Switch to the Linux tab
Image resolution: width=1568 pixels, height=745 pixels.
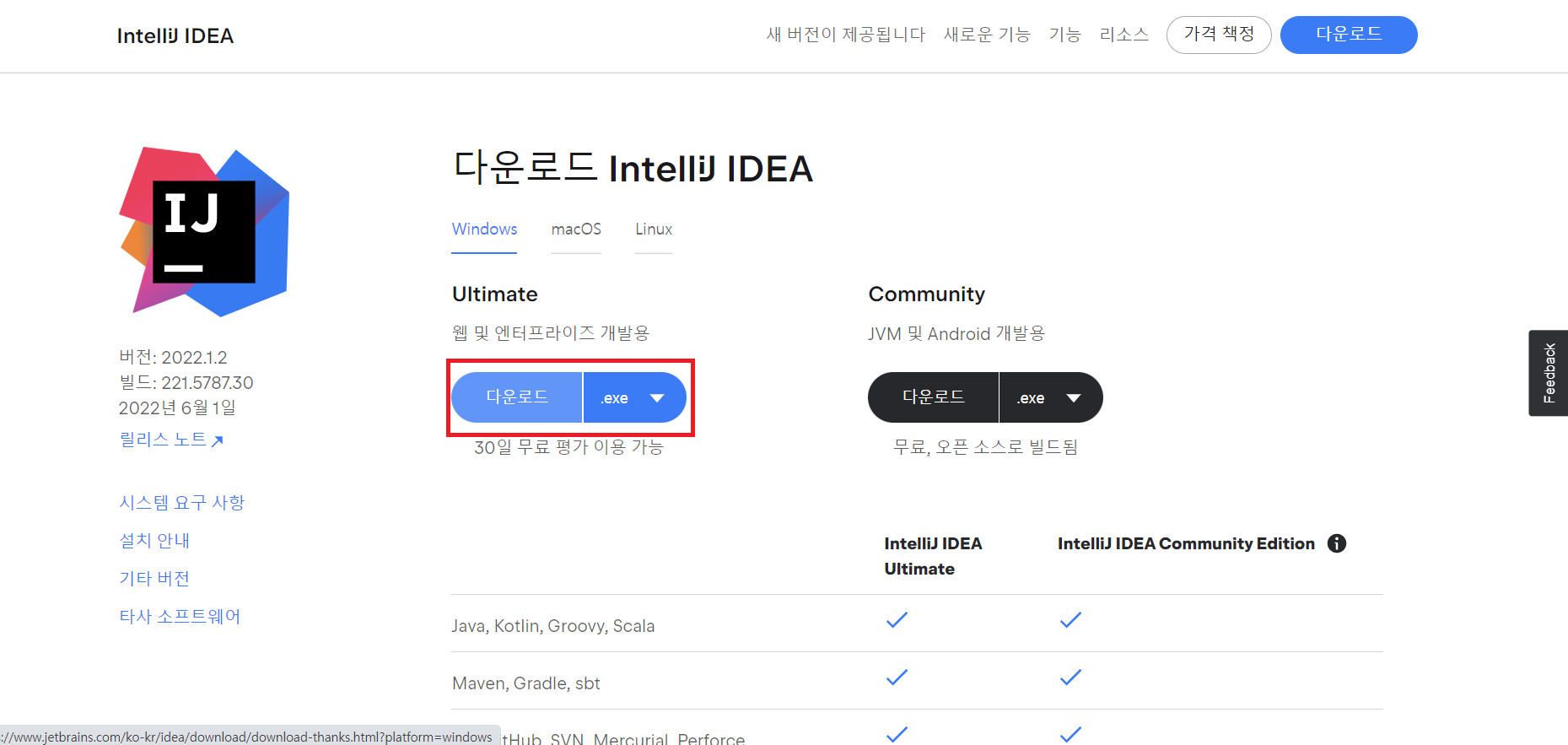[x=654, y=229]
